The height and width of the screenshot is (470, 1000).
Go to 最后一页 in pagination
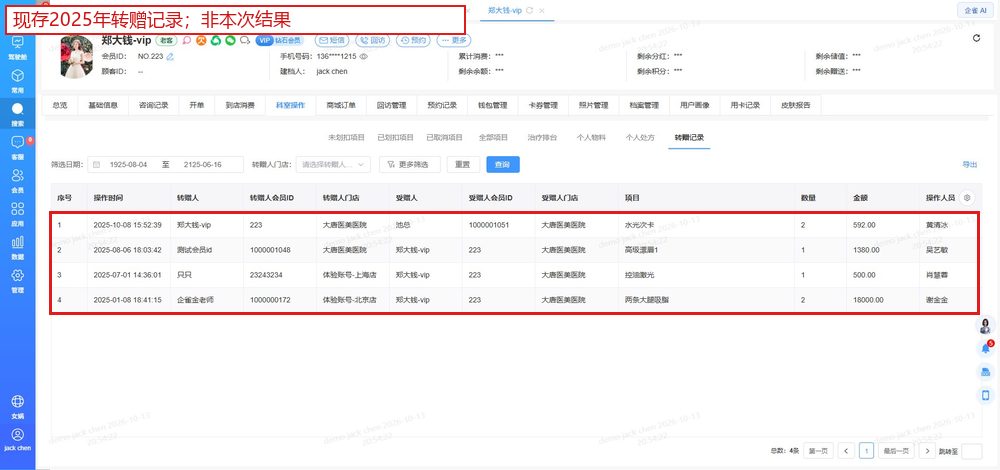(896, 451)
